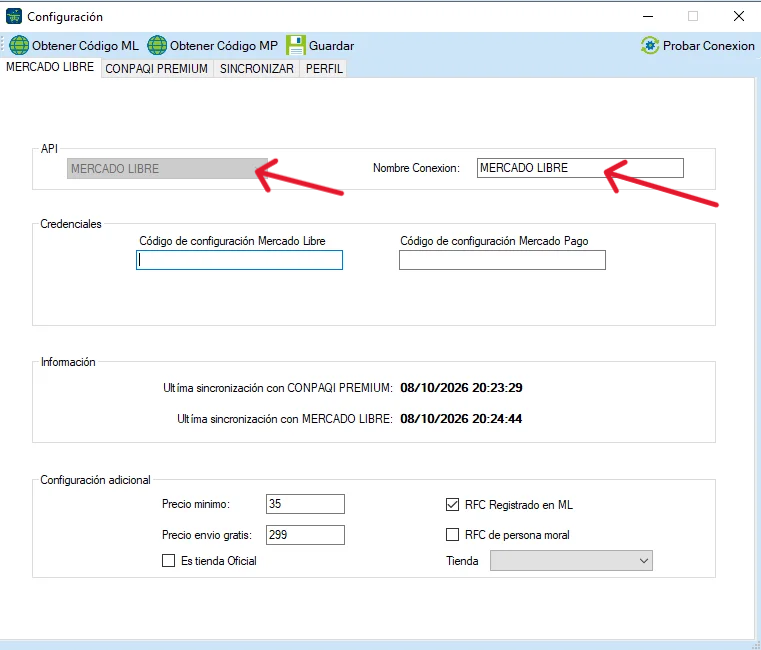The width and height of the screenshot is (761, 650).
Task: Click the Tienda label
Action: 462,561
